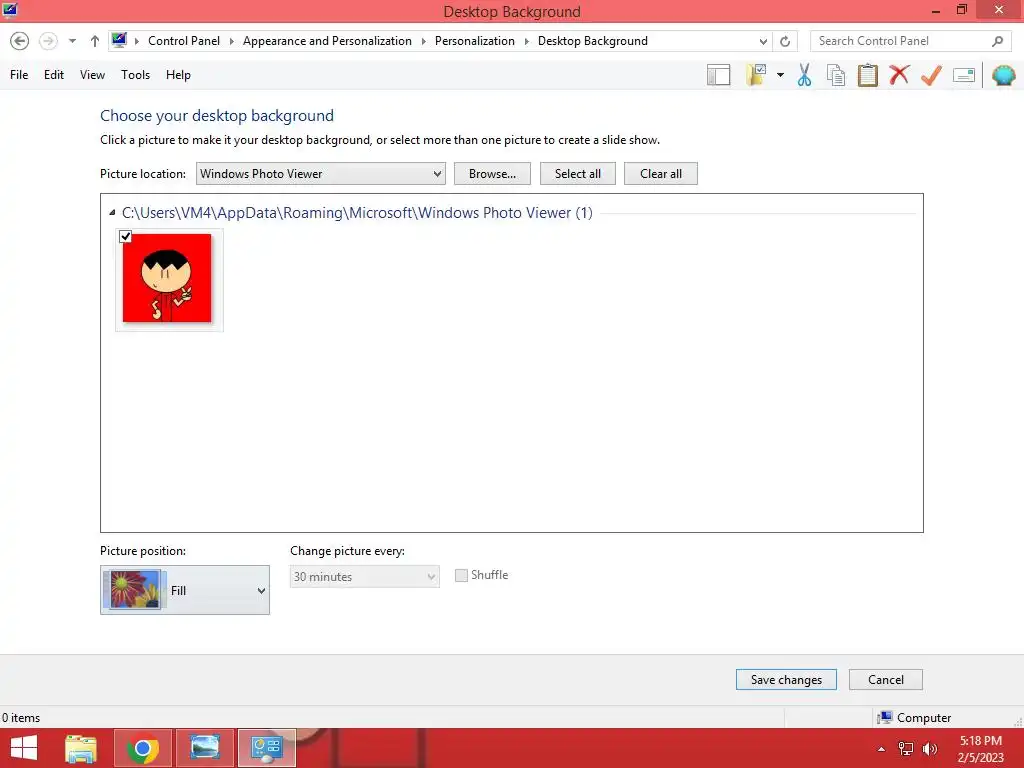Click the Start button on taskbar

(x=24, y=748)
